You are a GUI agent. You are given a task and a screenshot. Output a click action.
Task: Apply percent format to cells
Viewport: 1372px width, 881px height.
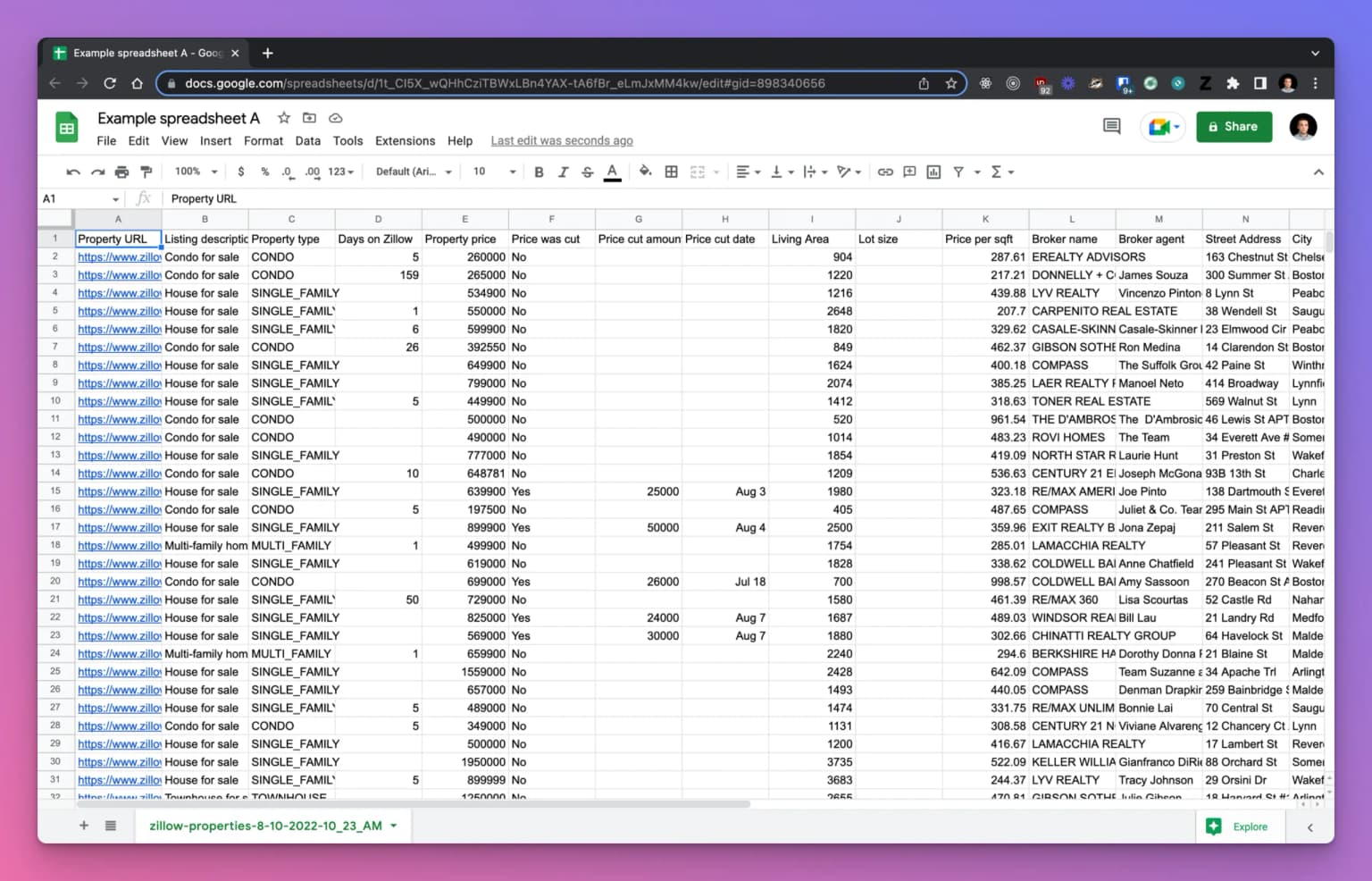264,172
